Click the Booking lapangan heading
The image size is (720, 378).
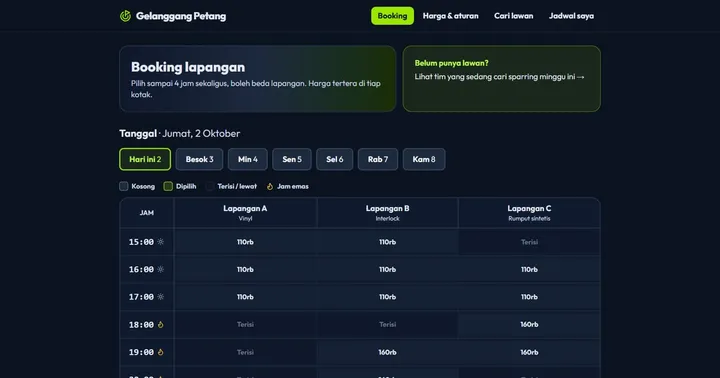point(188,67)
